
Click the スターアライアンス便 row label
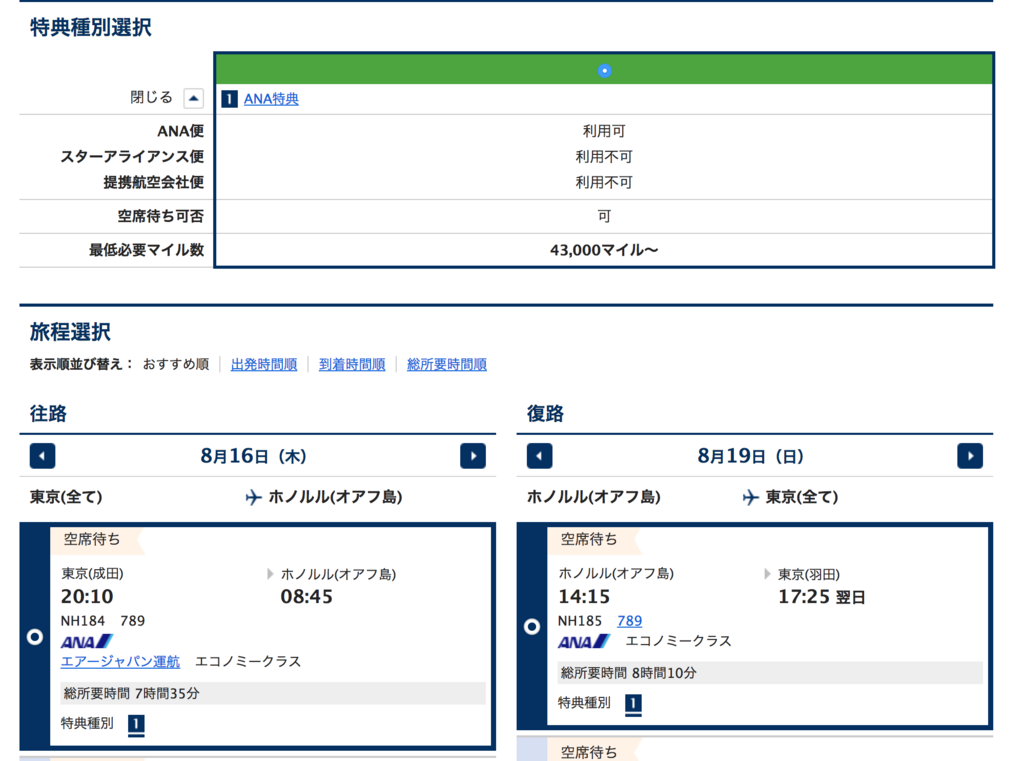coord(132,157)
